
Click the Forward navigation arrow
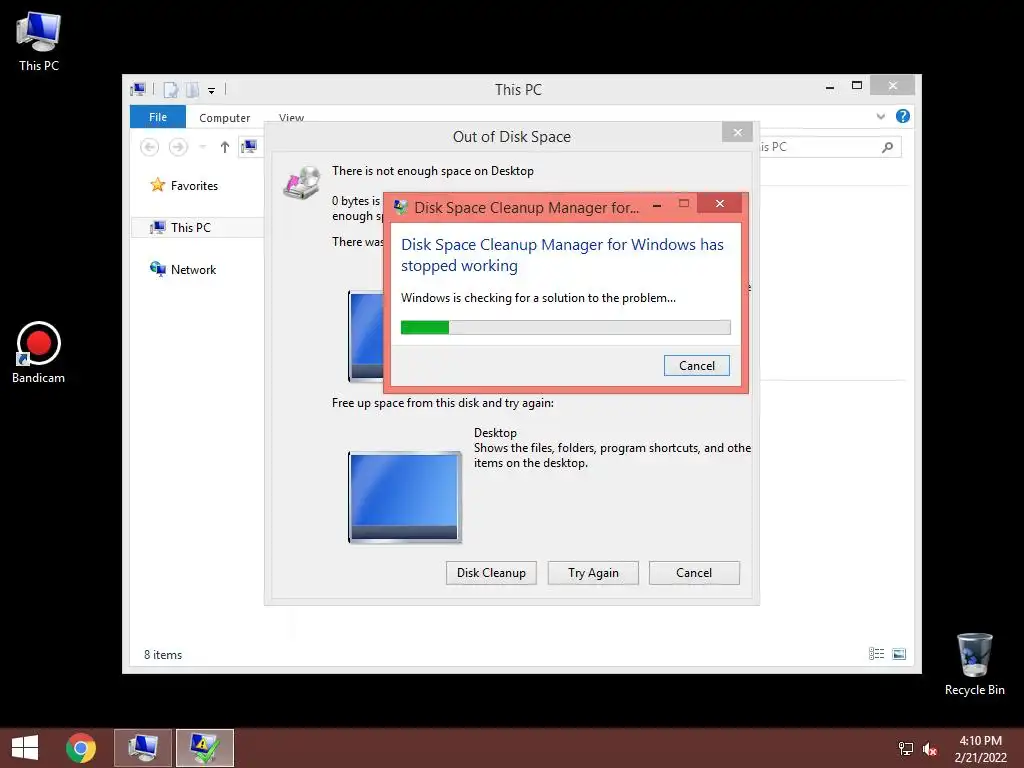(x=178, y=147)
